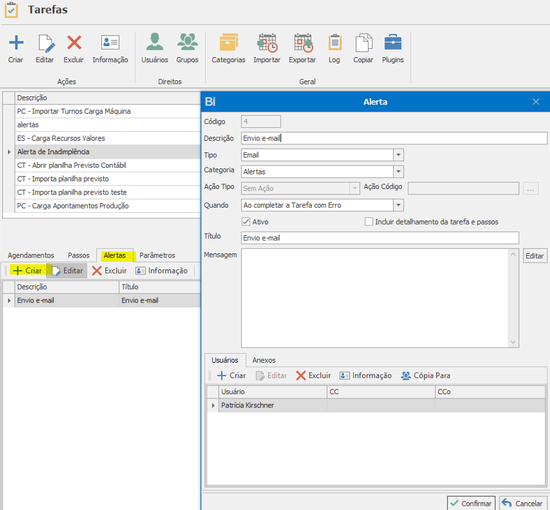Toggle the Ativo checkbox
Viewport: 550px width, 510px height.
click(x=246, y=222)
